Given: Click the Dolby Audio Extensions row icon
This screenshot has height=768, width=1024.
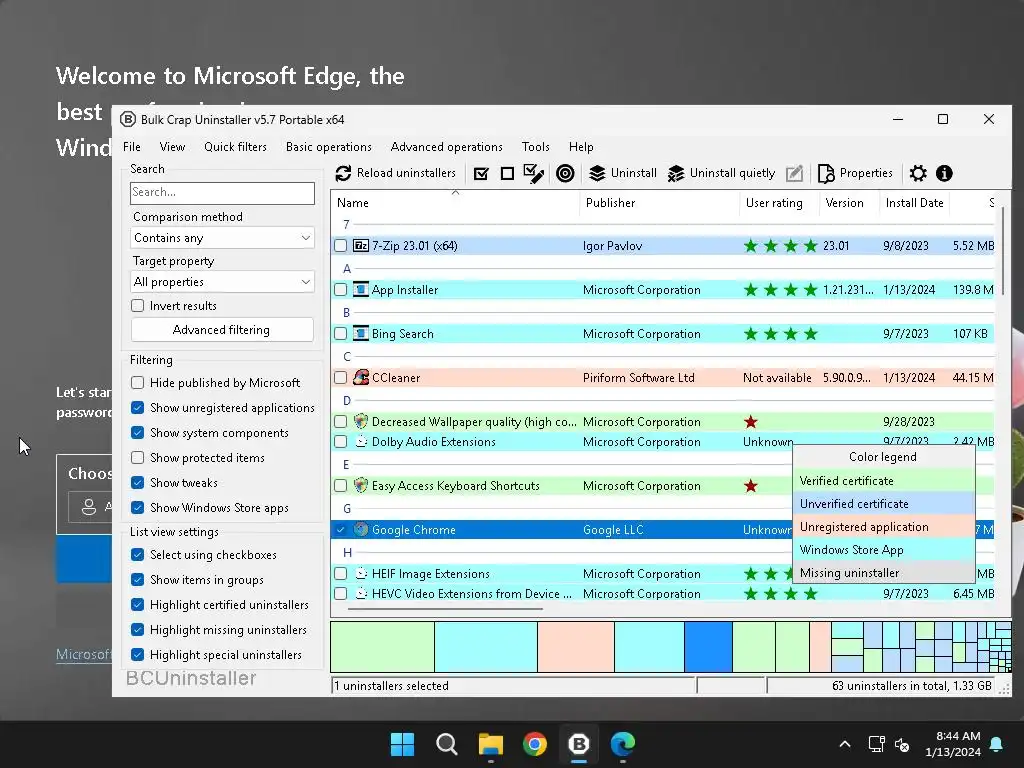Looking at the screenshot, I should (360, 441).
